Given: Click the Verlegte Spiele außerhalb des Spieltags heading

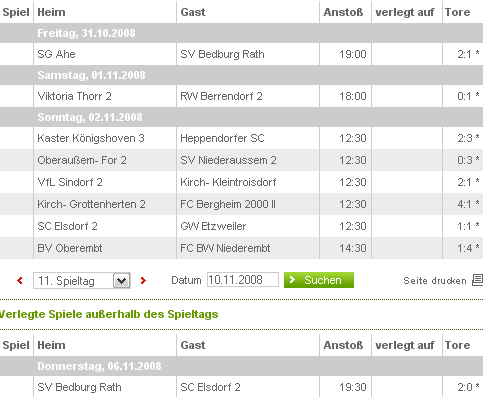Looking at the screenshot, I should (109, 314).
